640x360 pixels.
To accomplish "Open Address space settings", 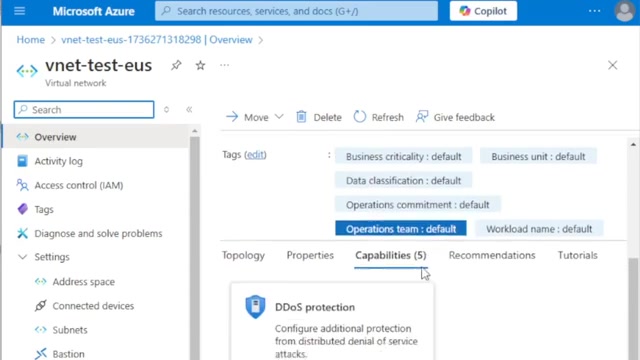I will coord(83,282).
